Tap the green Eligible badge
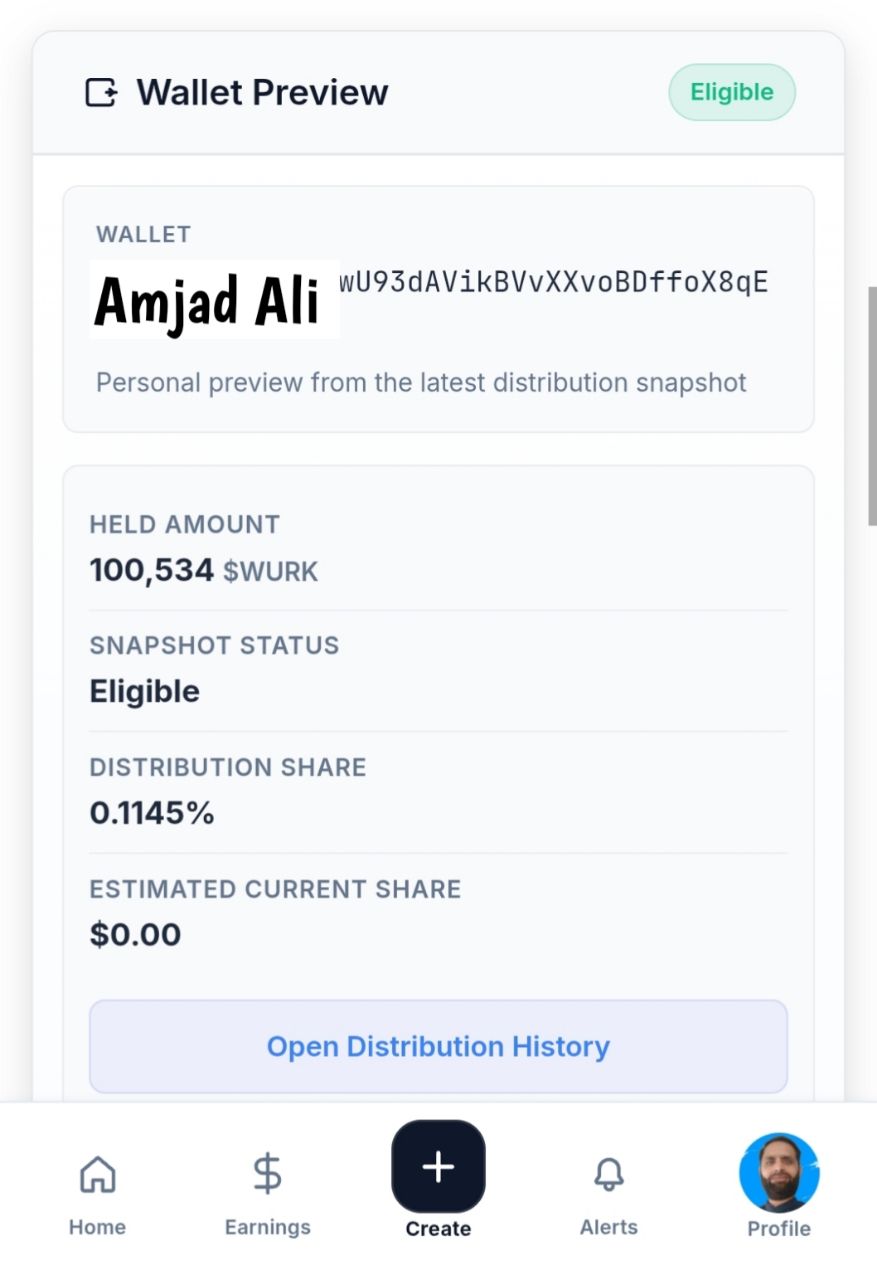The image size is (877, 1280). click(732, 92)
